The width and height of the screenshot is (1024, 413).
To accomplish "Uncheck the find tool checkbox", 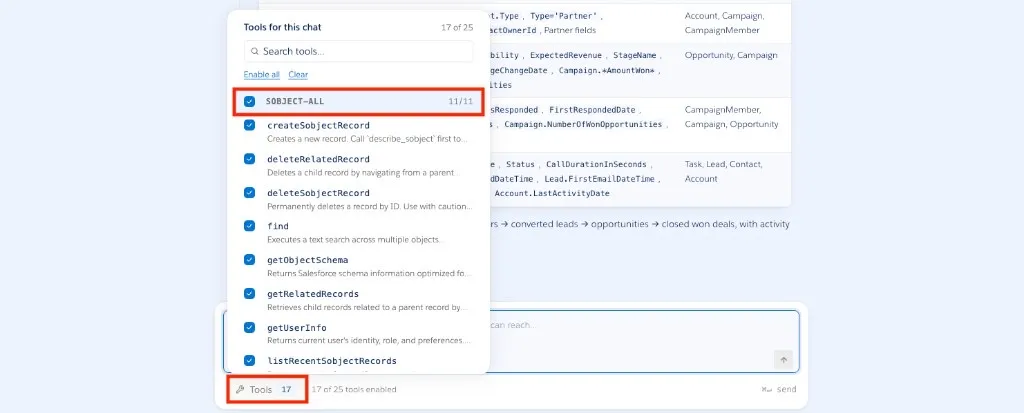I will click(249, 225).
